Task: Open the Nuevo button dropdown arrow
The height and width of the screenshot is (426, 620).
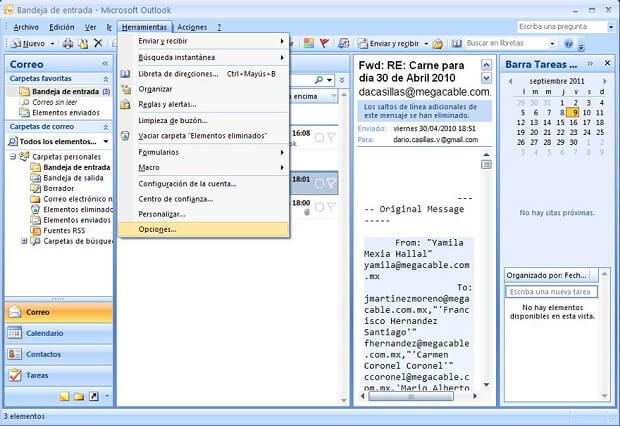Action: pyautogui.click(x=52, y=44)
